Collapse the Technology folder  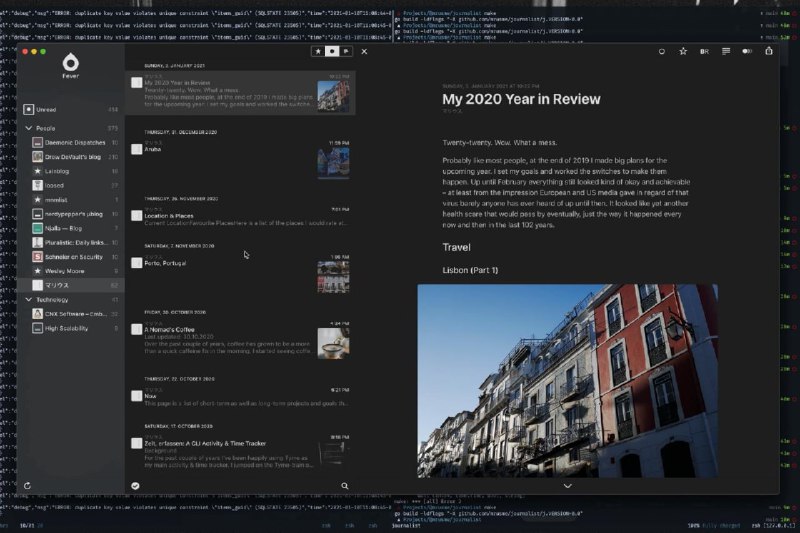point(28,299)
